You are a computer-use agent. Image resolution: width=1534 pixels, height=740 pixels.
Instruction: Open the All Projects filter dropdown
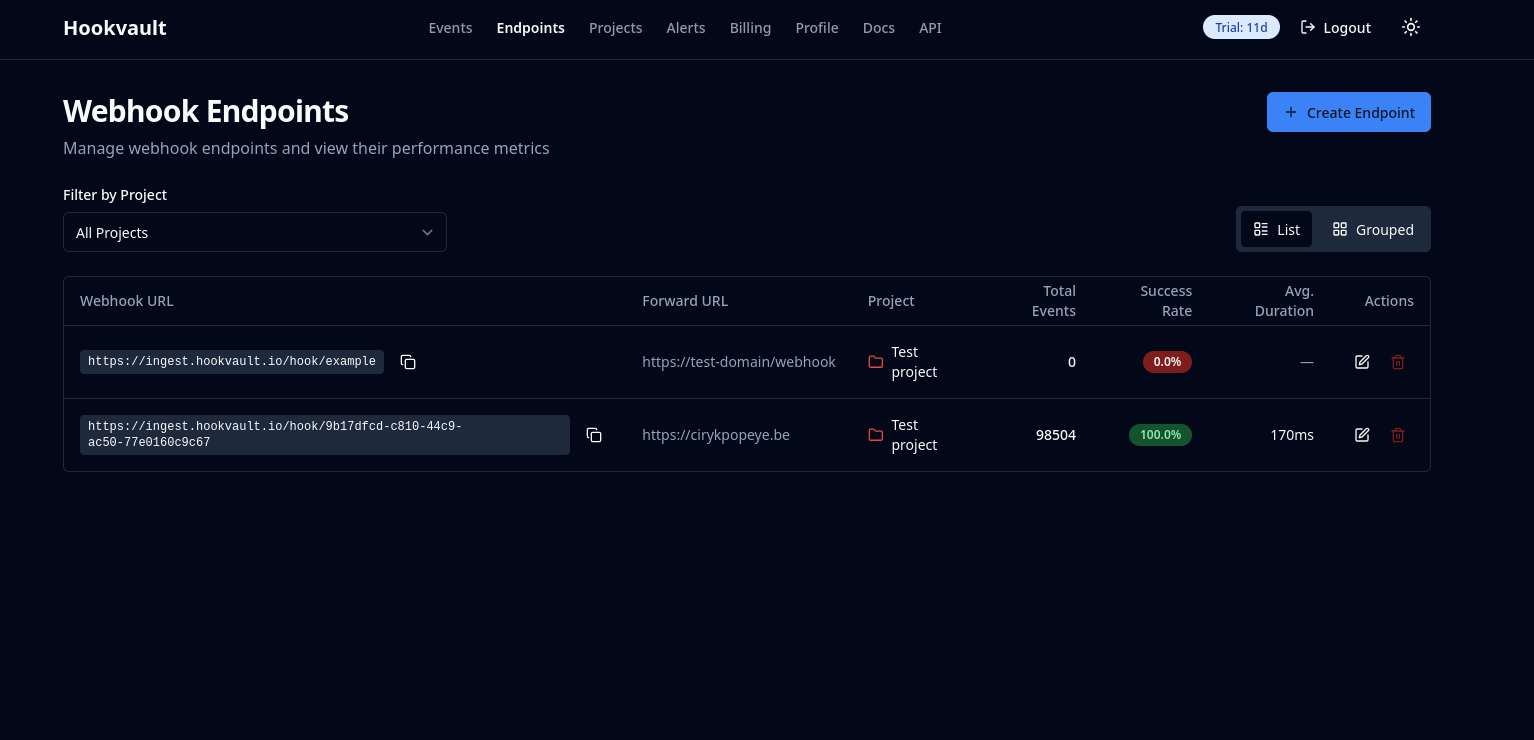[x=255, y=232]
